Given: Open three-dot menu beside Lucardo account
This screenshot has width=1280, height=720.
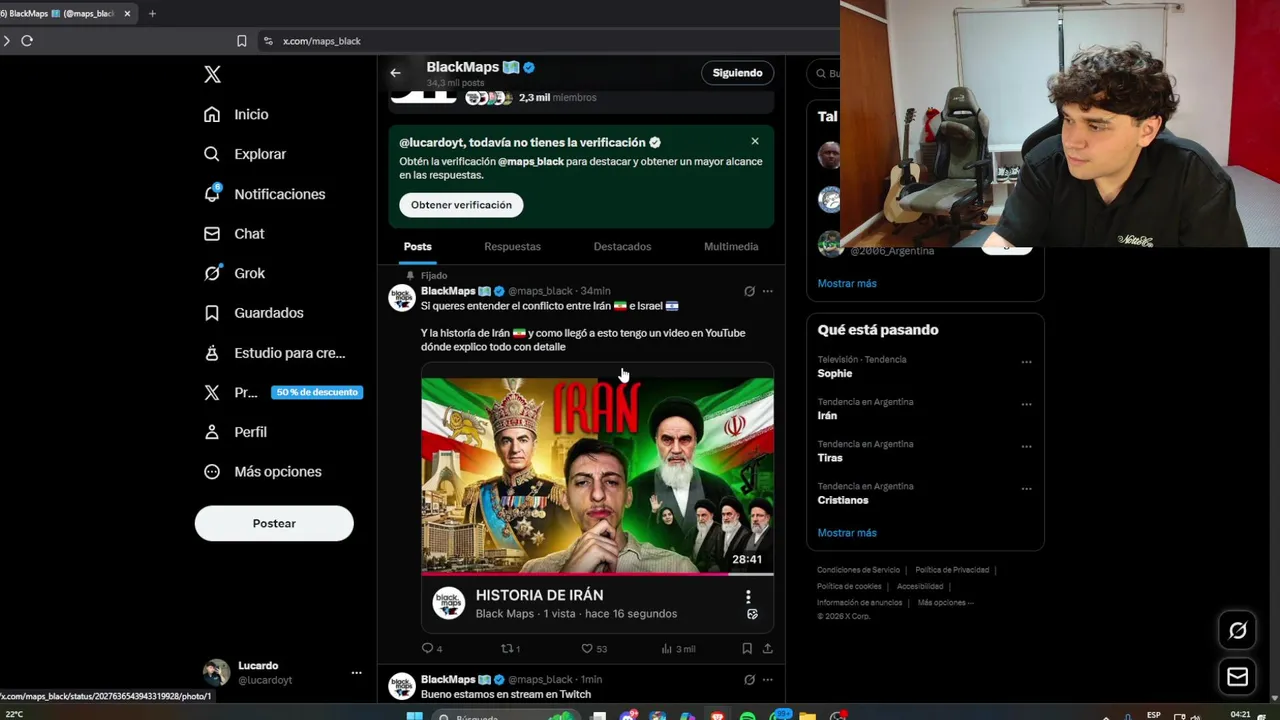Looking at the screenshot, I should click(x=356, y=673).
